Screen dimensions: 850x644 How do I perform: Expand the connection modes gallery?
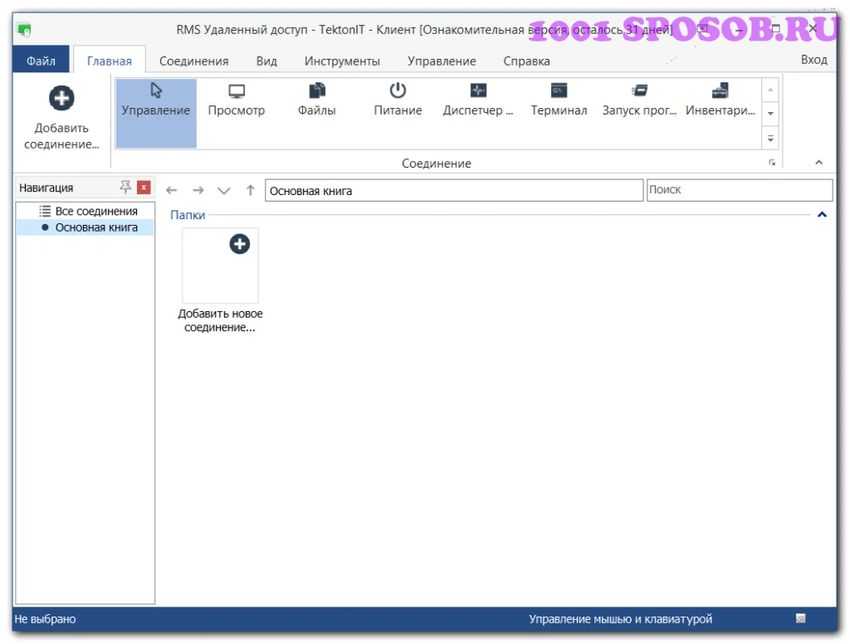[771, 138]
